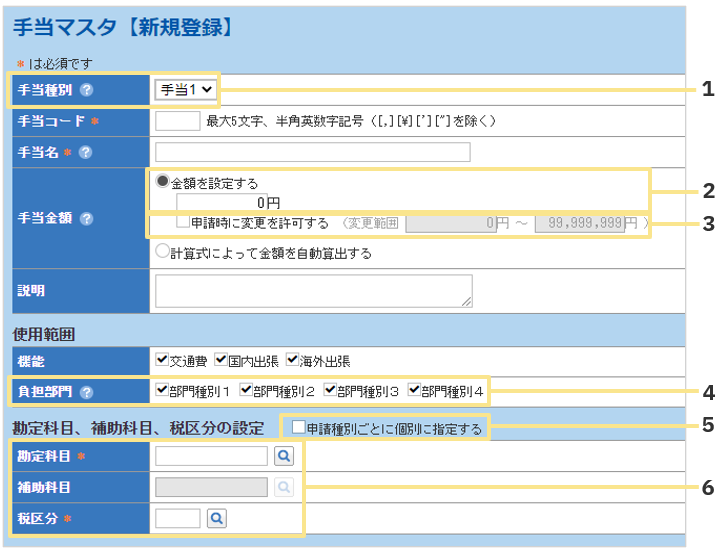Uncheck the 海外出張 checkbox

pyautogui.click(x=292, y=360)
